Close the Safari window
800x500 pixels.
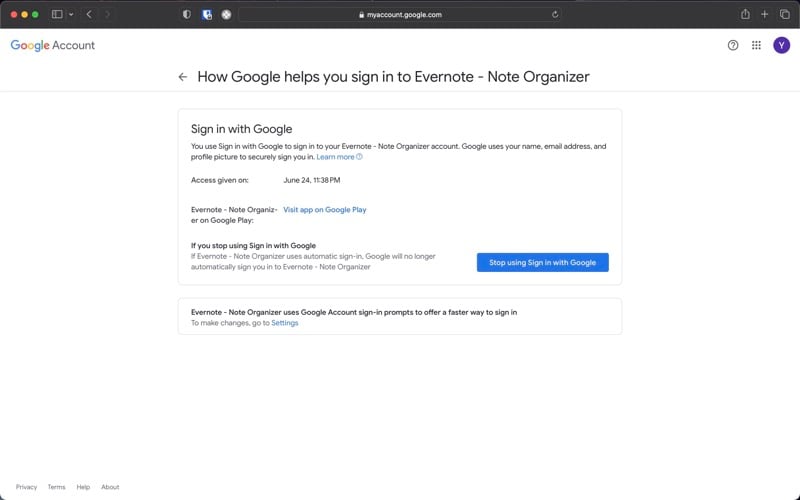pyautogui.click(x=14, y=14)
